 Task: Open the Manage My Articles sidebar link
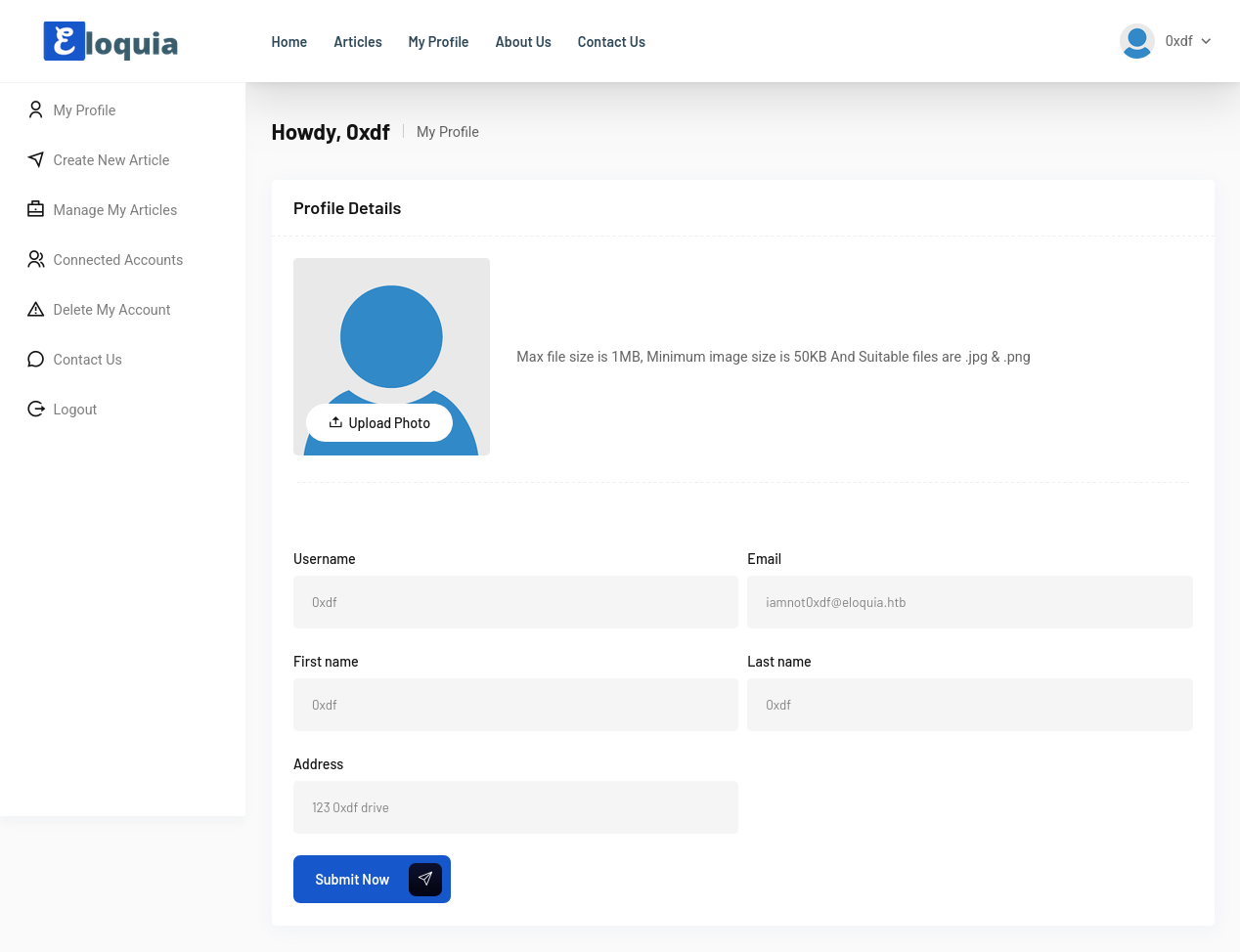pos(115,210)
